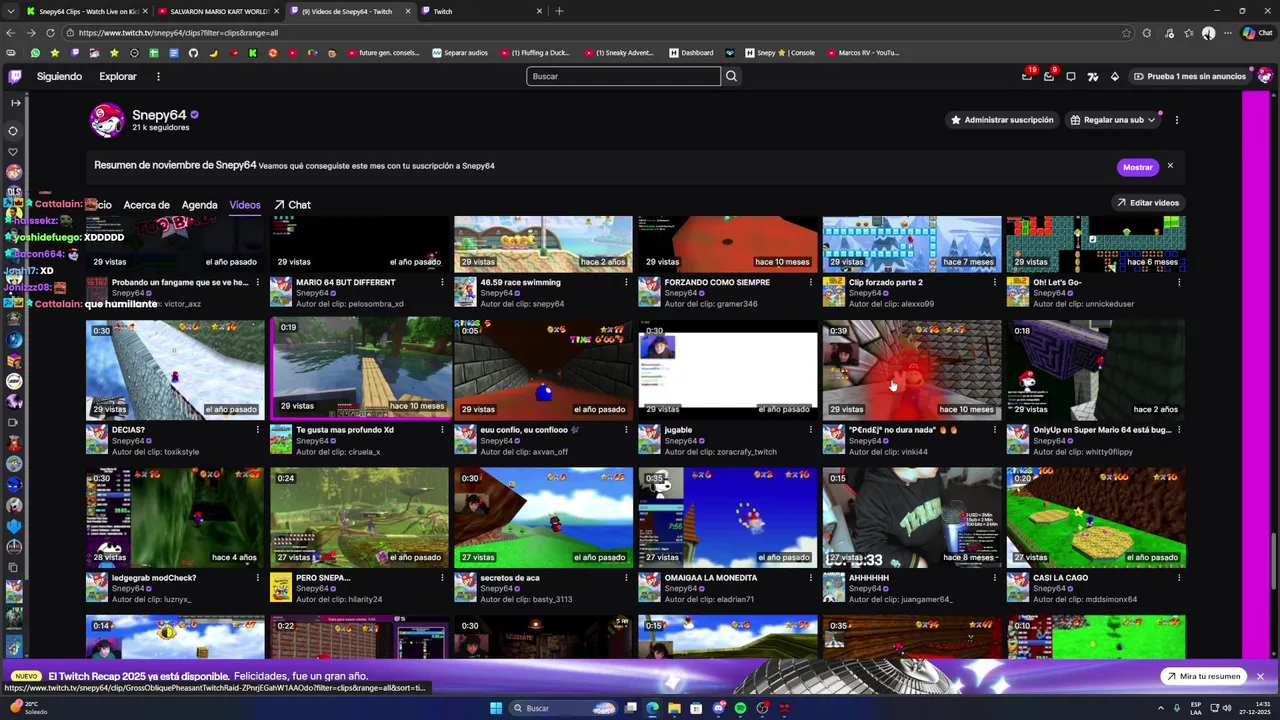Image resolution: width=1280 pixels, height=720 pixels.
Task: Go back with the browser back arrow
Action: click(x=13, y=32)
